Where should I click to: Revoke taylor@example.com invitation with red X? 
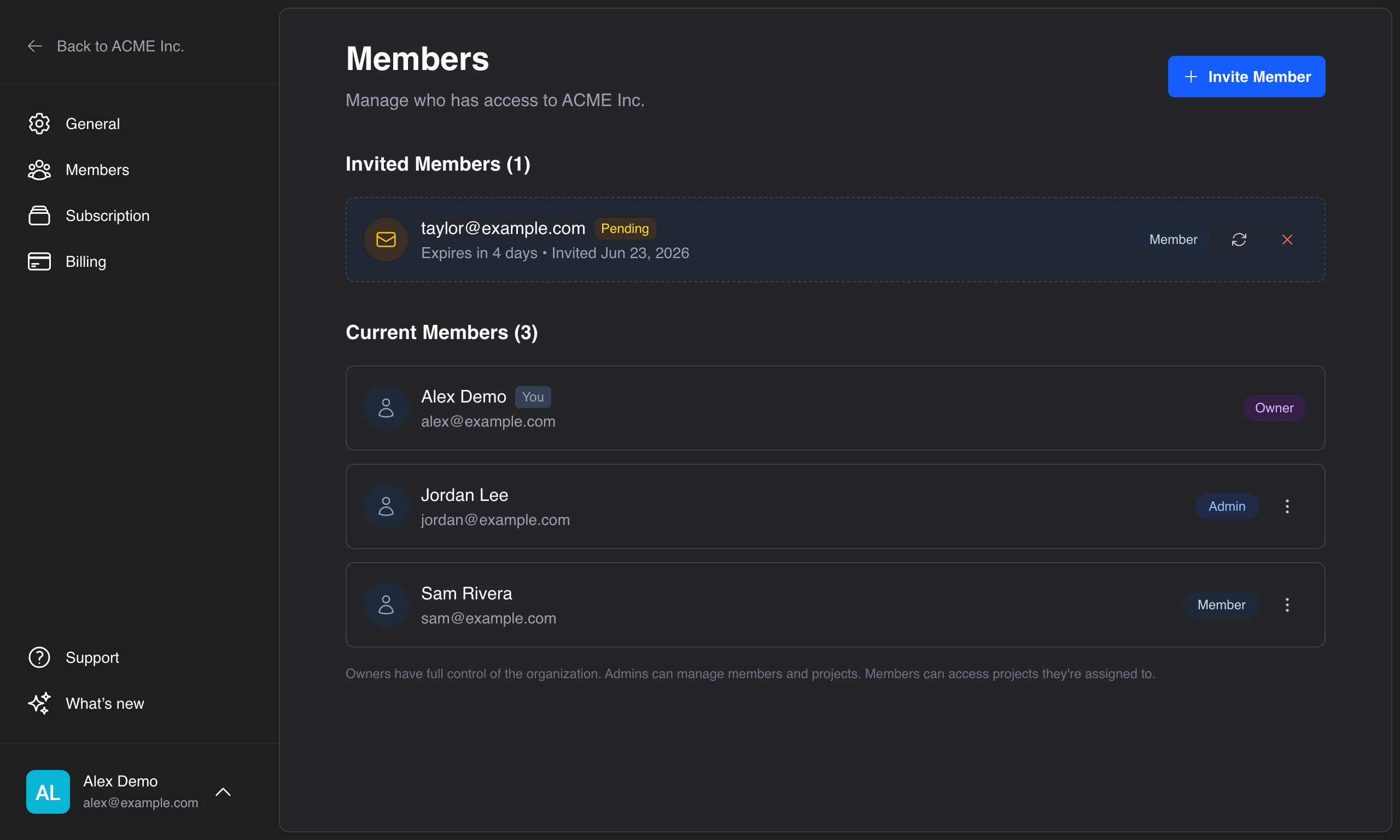coord(1287,240)
